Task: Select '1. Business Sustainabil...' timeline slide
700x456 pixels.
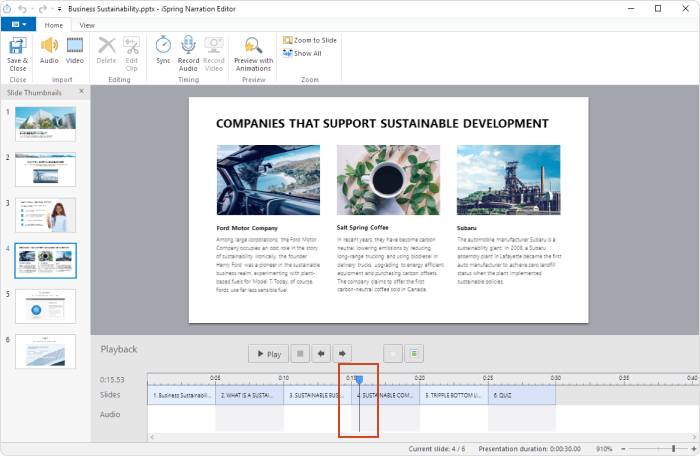Action: [x=182, y=396]
